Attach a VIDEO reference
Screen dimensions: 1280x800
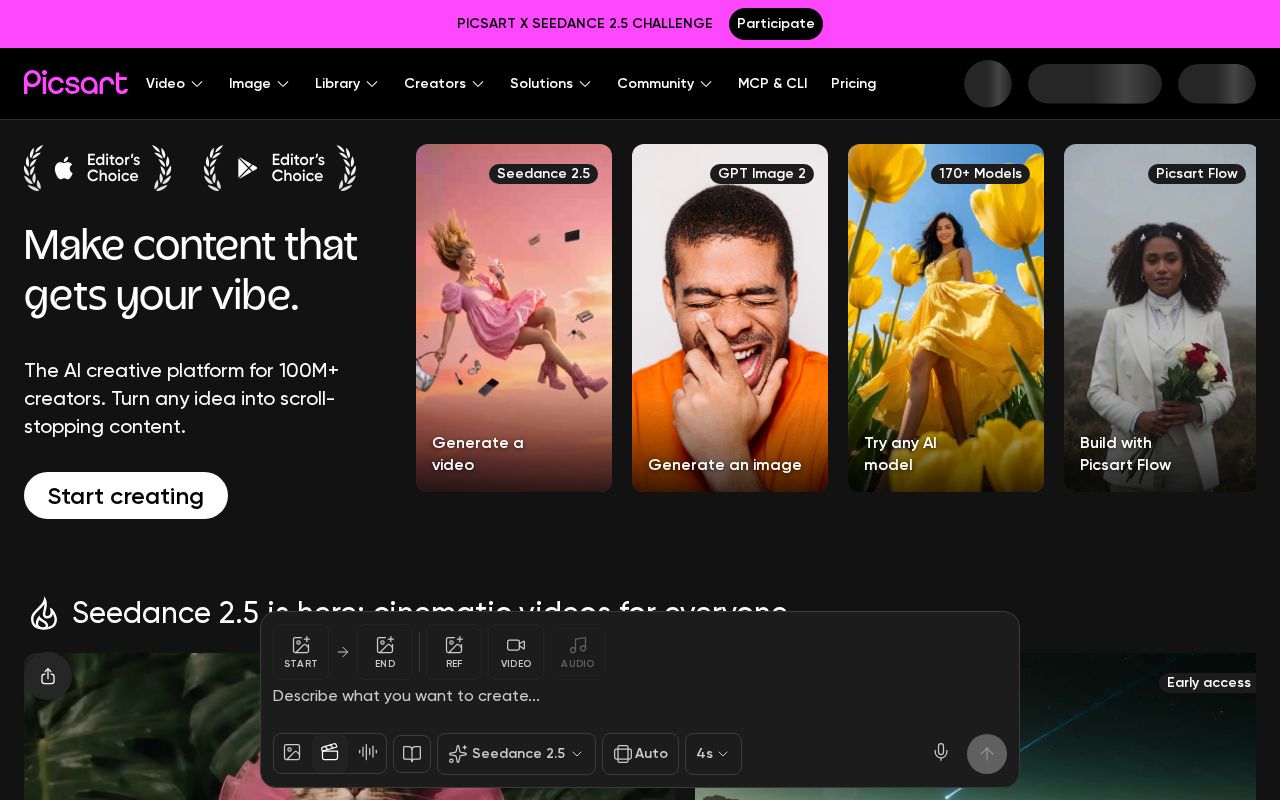[x=516, y=652]
